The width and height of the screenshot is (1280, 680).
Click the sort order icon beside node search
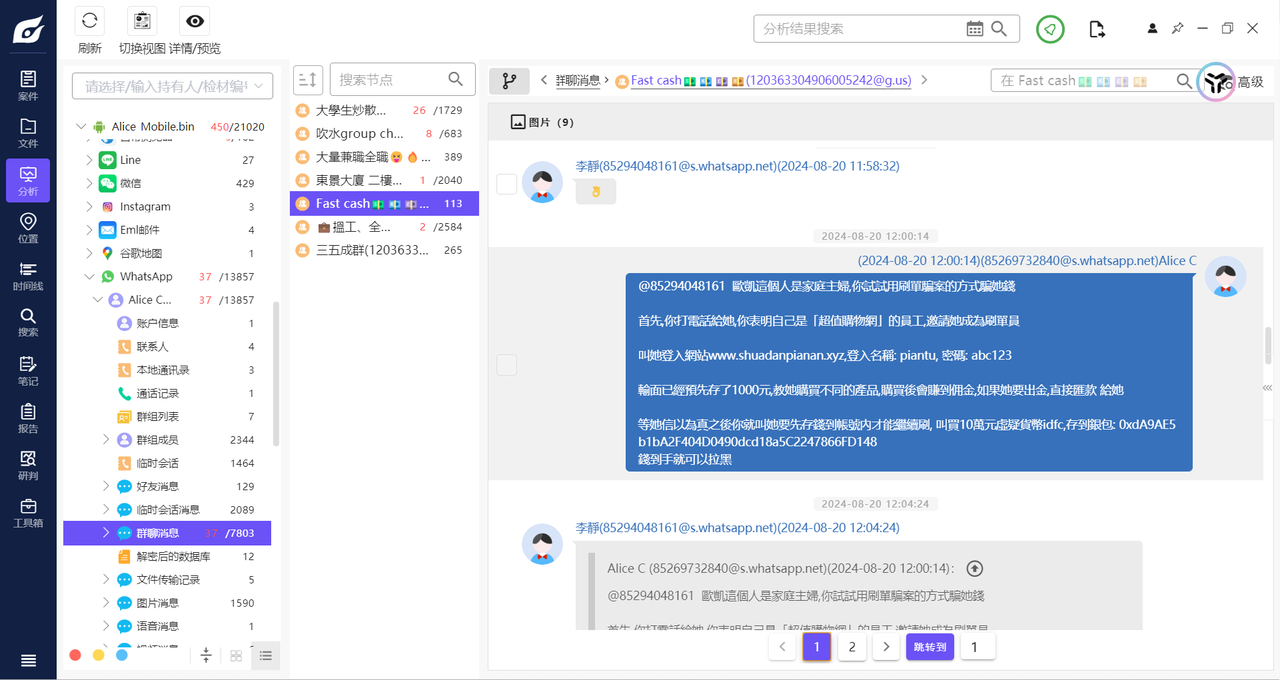point(308,79)
